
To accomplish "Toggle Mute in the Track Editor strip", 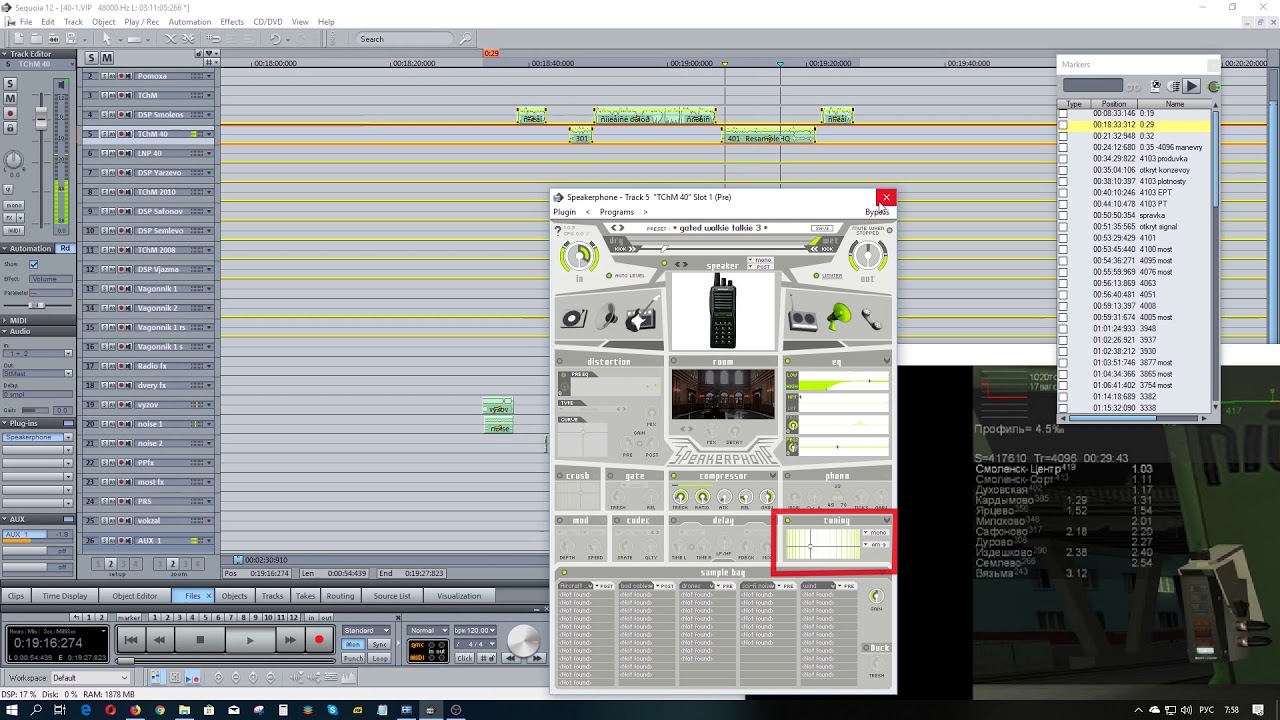I will point(10,98).
